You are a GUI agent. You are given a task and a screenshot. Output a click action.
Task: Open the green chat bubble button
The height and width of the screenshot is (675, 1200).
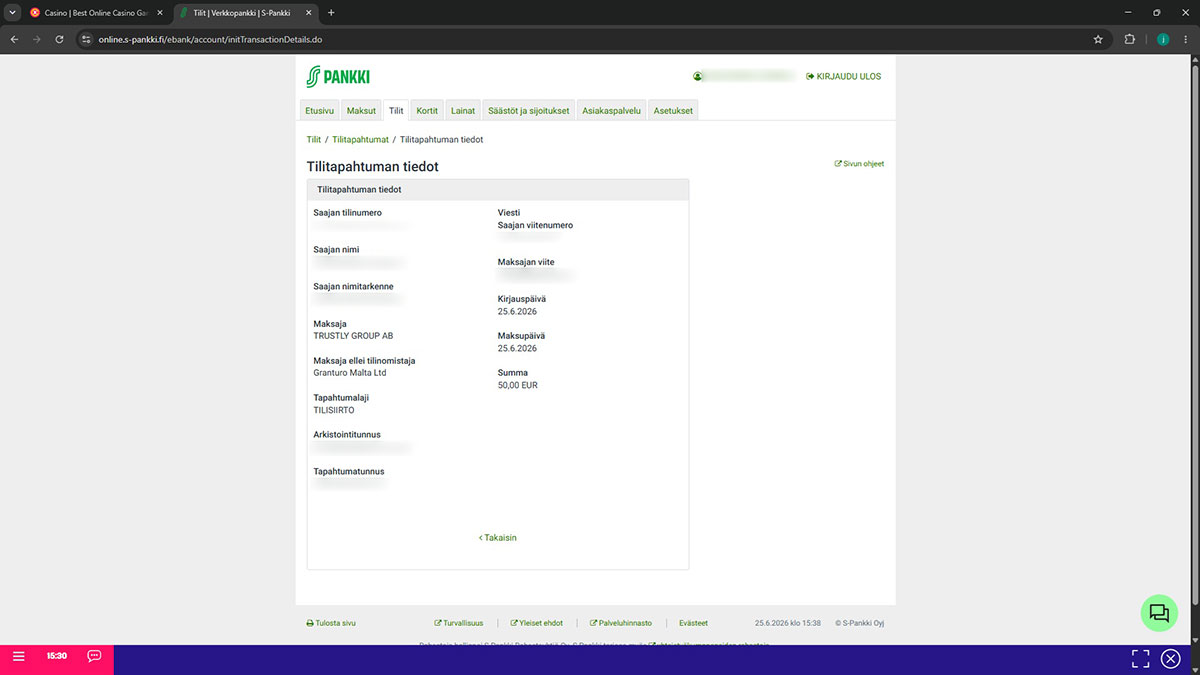coord(1159,613)
